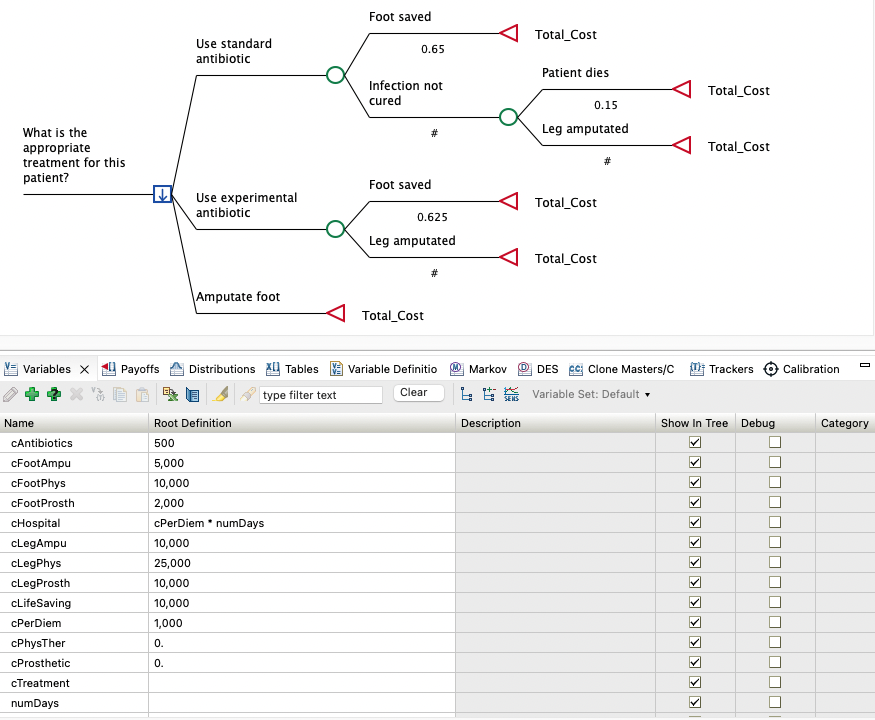This screenshot has height=720, width=875.
Task: Click the book-style variable report icon
Action: 193,393
